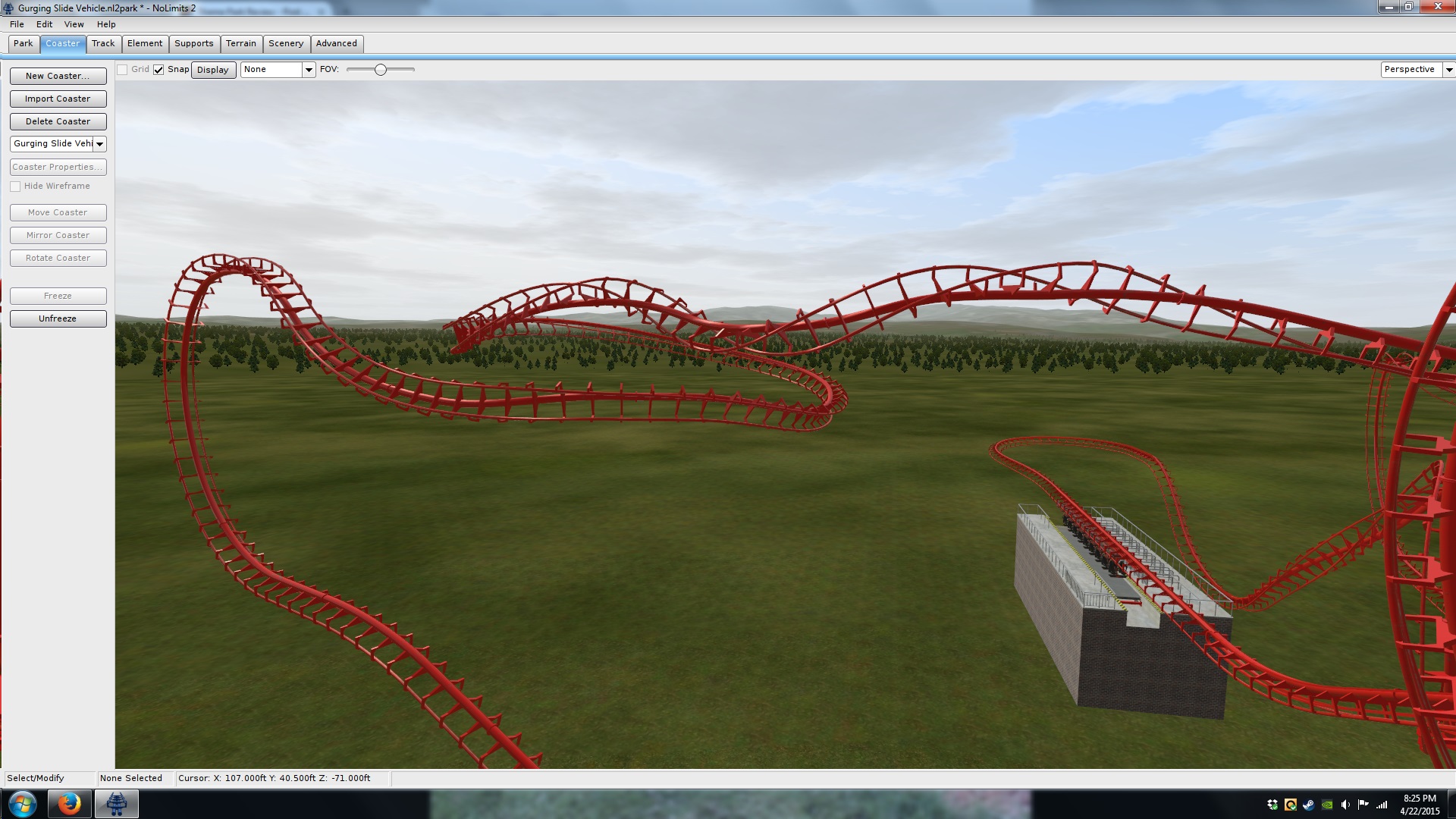
Task: Expand the Gurging Slide Vehicle coaster dropdown
Action: tap(99, 144)
